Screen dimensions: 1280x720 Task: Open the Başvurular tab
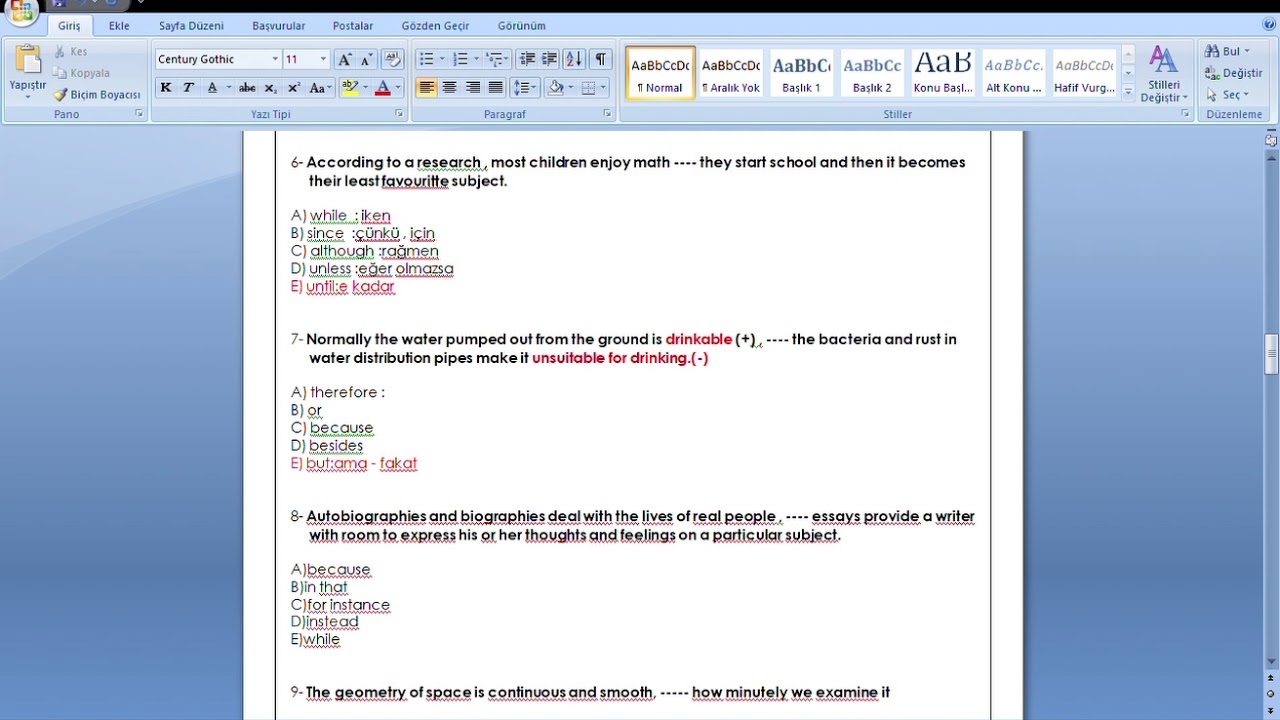279,26
